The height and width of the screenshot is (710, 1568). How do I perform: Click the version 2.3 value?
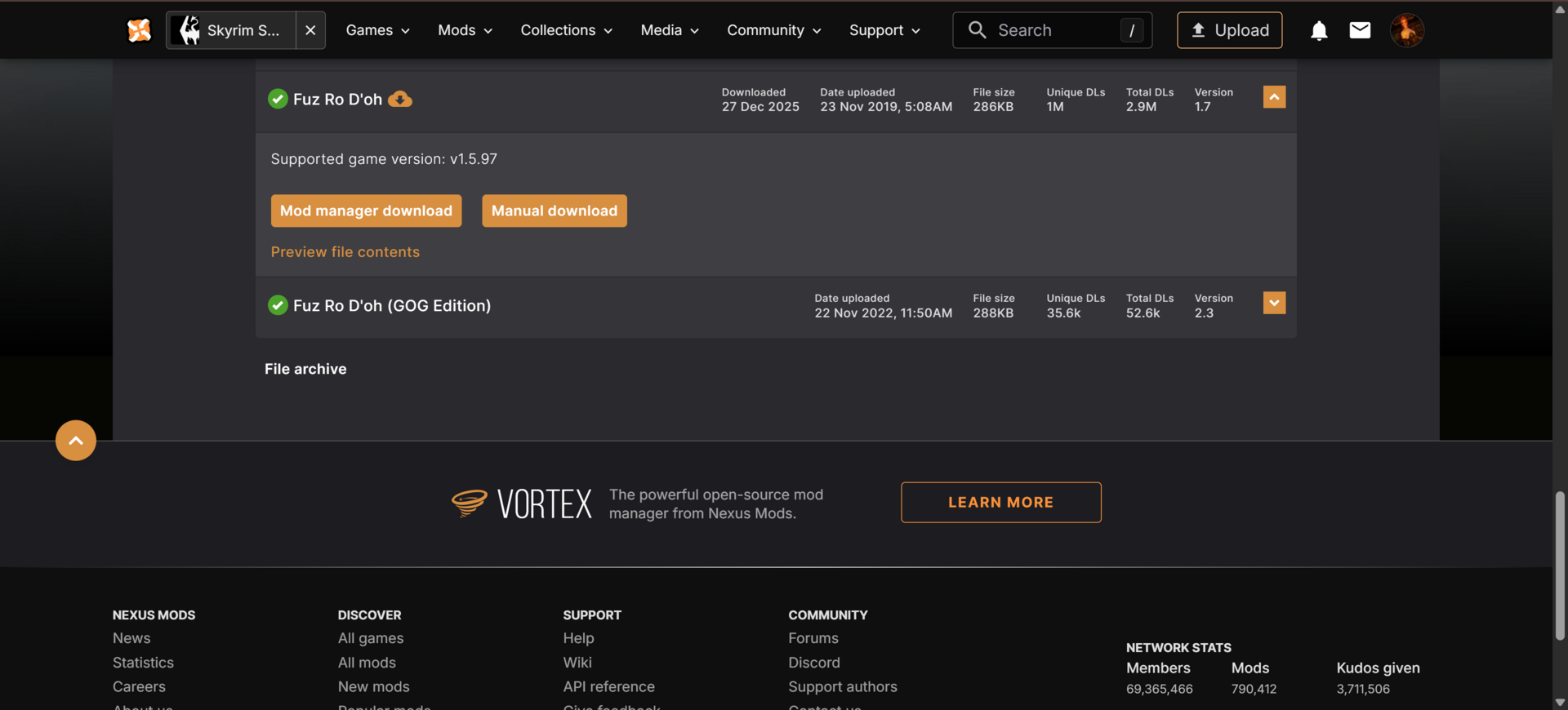click(1204, 313)
